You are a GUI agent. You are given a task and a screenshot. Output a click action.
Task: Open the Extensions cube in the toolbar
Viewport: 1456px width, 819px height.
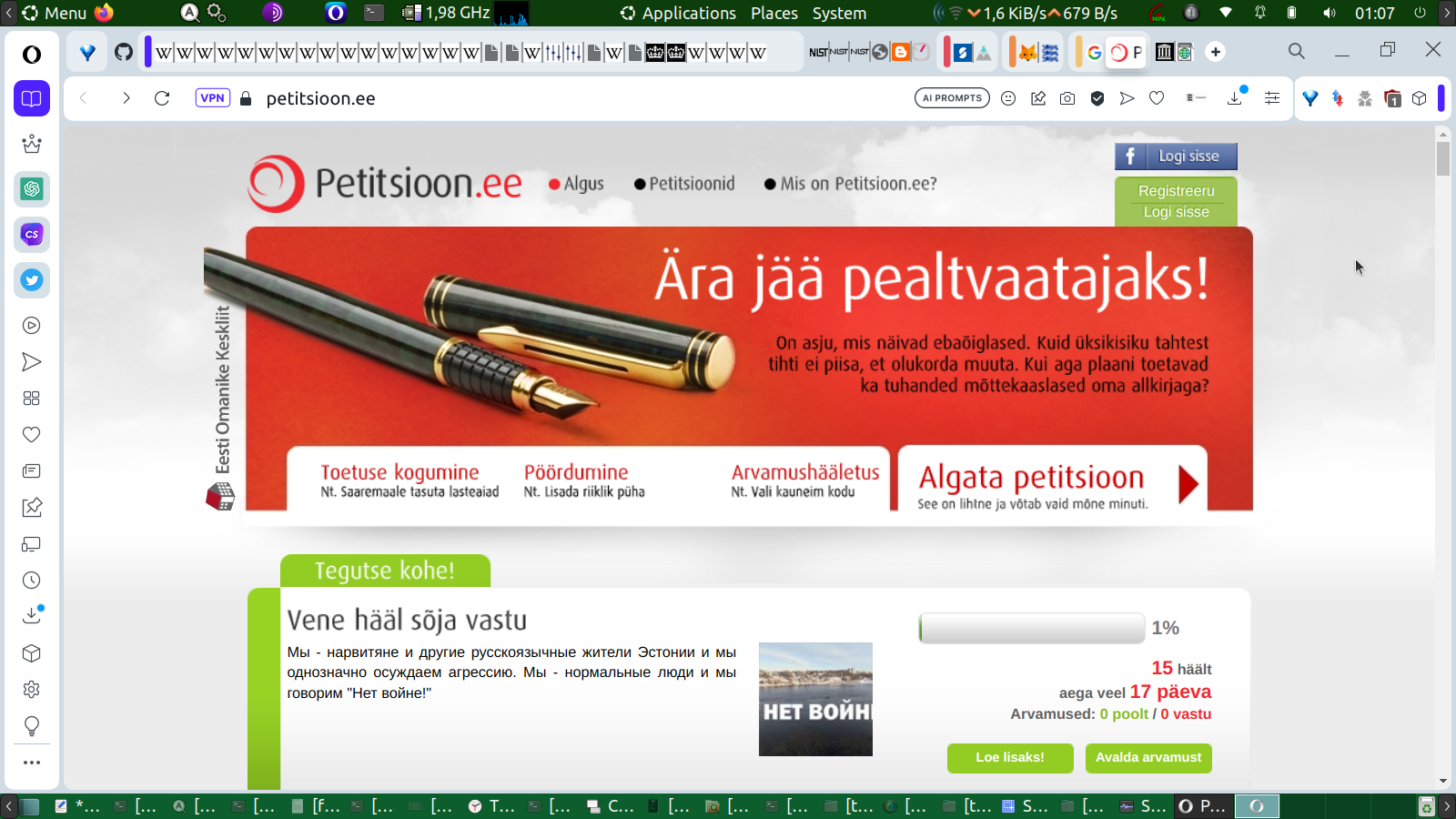1420,98
